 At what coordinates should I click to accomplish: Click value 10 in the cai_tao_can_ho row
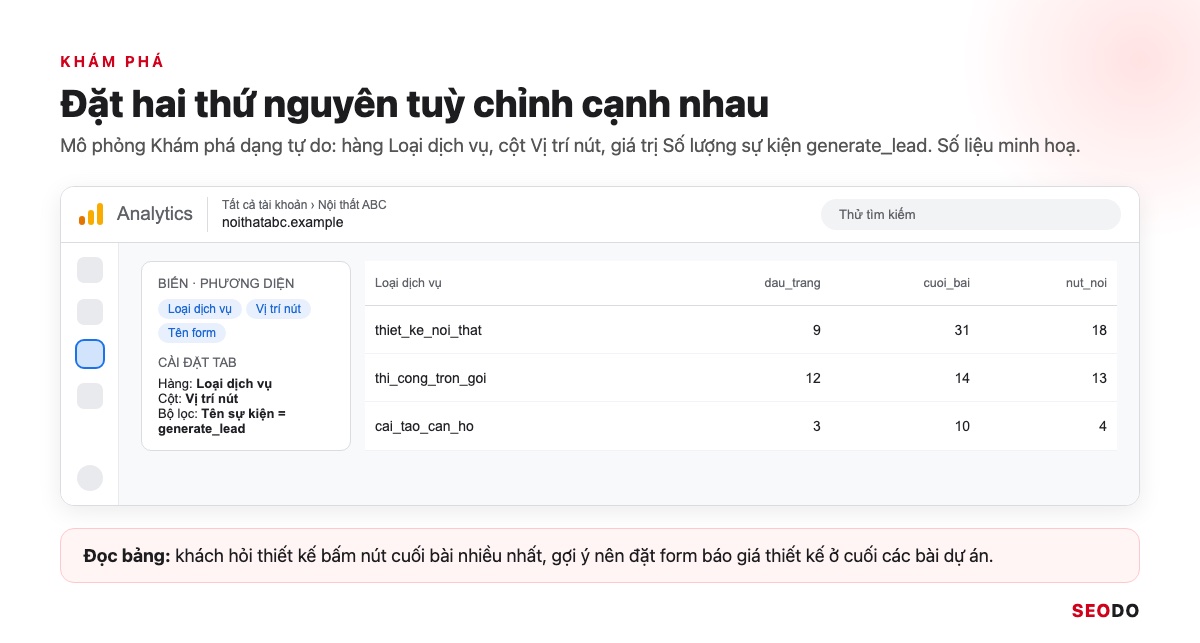tap(962, 426)
